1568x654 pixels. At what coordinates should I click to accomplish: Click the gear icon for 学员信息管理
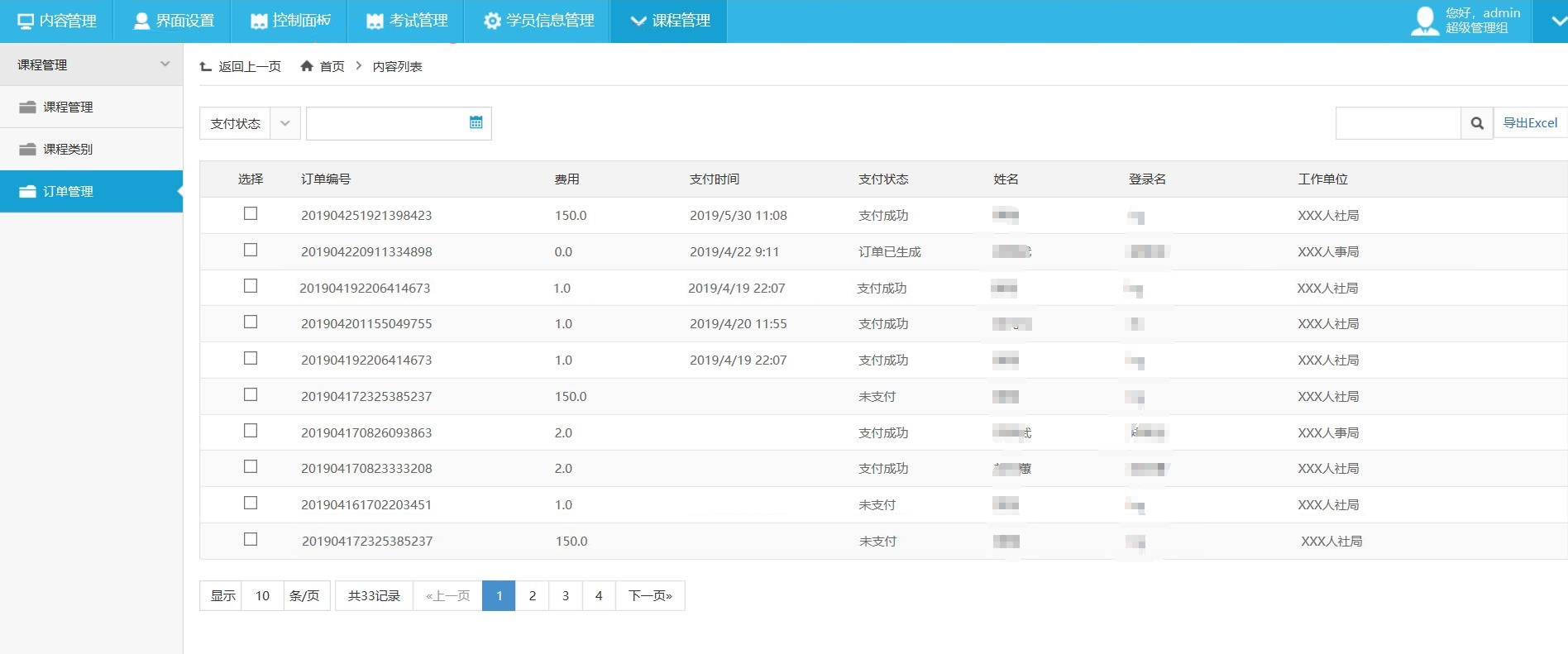[x=492, y=21]
